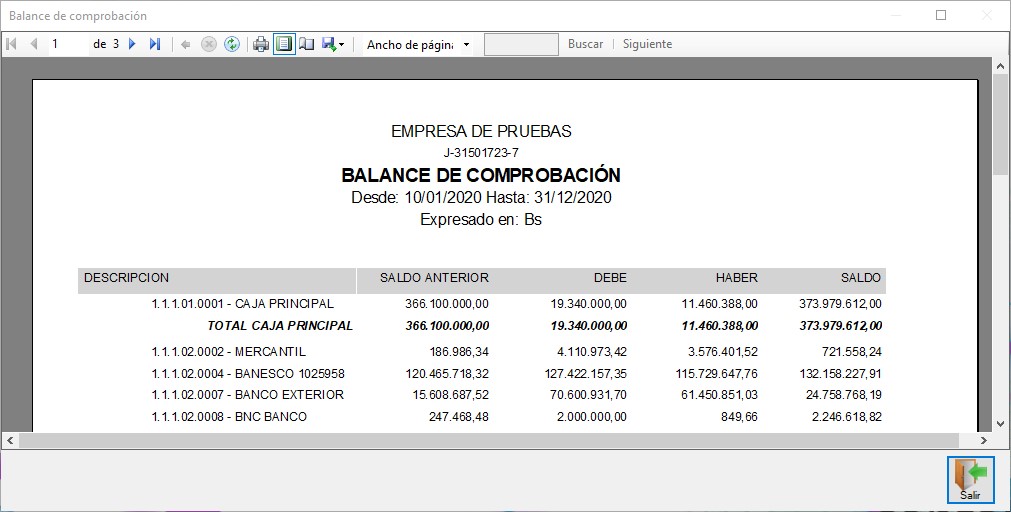This screenshot has height=512, width=1011.
Task: Focus the search text box
Action: click(521, 44)
